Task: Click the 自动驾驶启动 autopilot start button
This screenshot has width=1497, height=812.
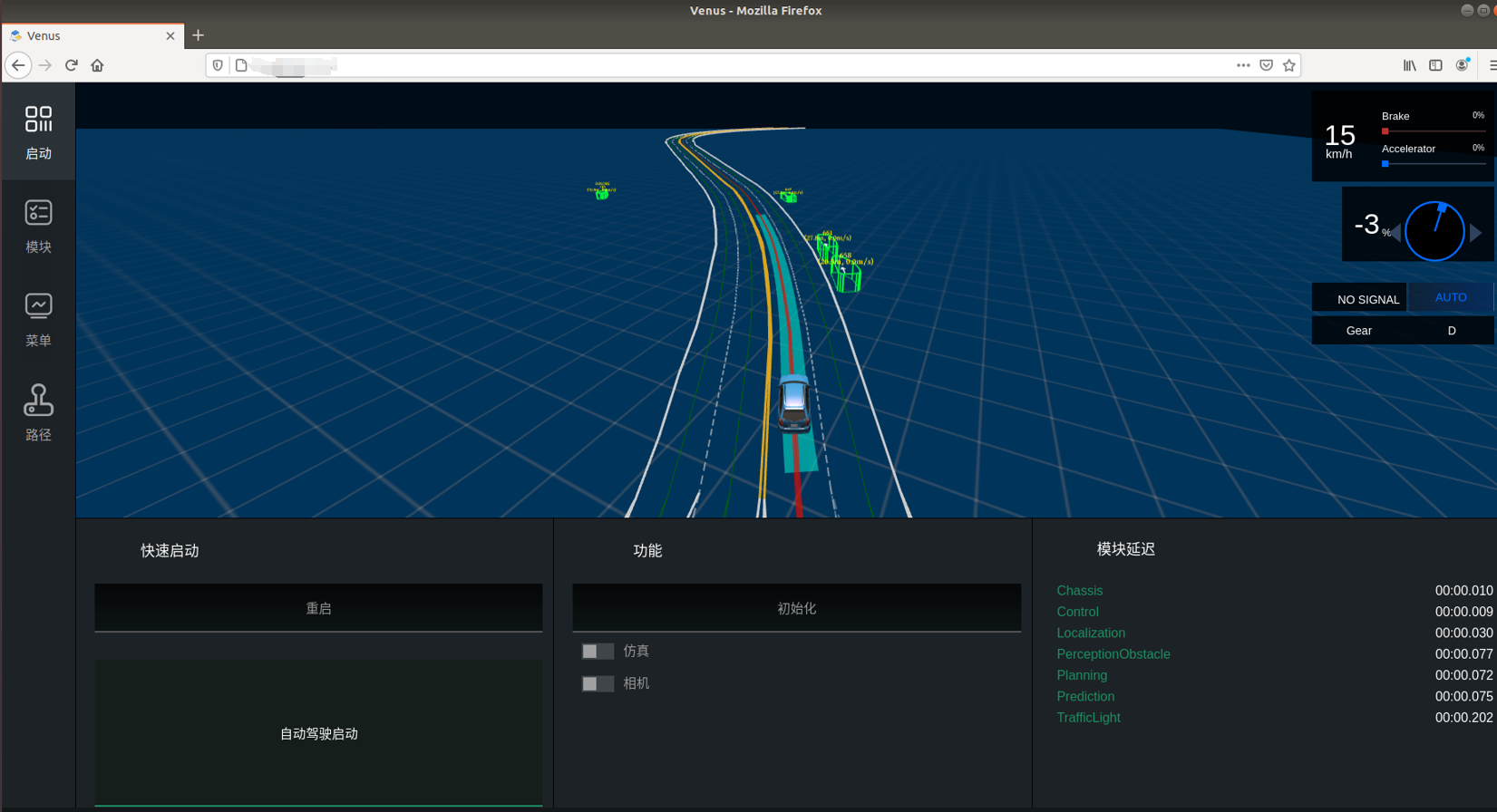Action: click(318, 733)
